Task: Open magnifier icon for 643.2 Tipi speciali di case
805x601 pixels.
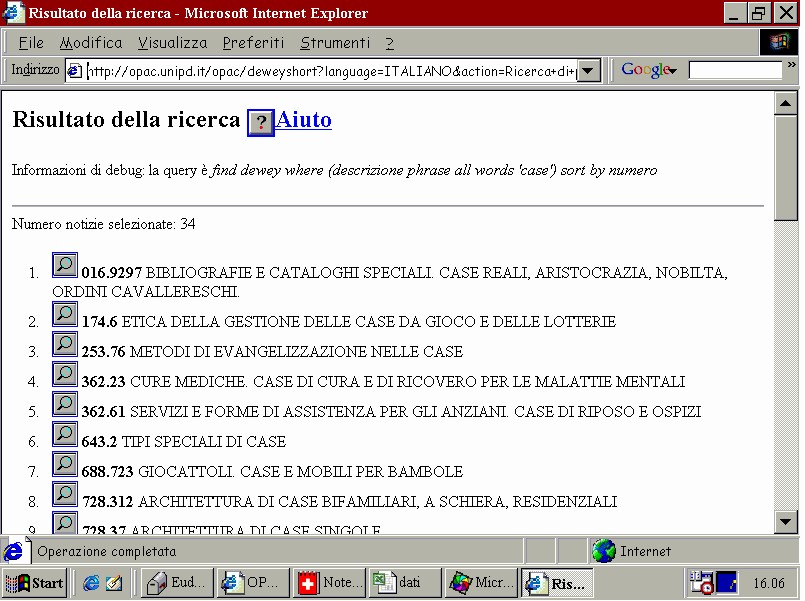Action: click(x=65, y=434)
